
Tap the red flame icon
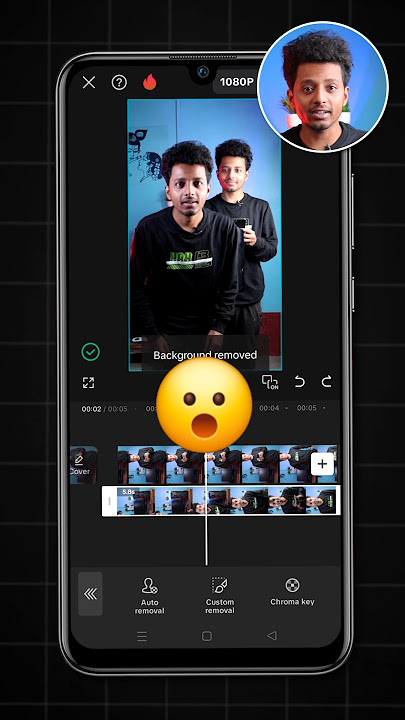pyautogui.click(x=149, y=82)
